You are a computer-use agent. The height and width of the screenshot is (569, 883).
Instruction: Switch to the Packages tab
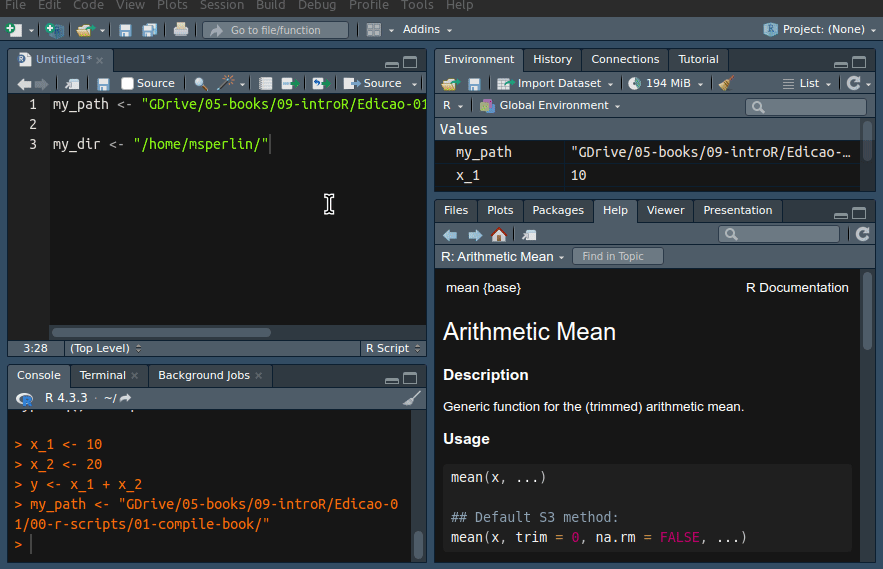557,210
